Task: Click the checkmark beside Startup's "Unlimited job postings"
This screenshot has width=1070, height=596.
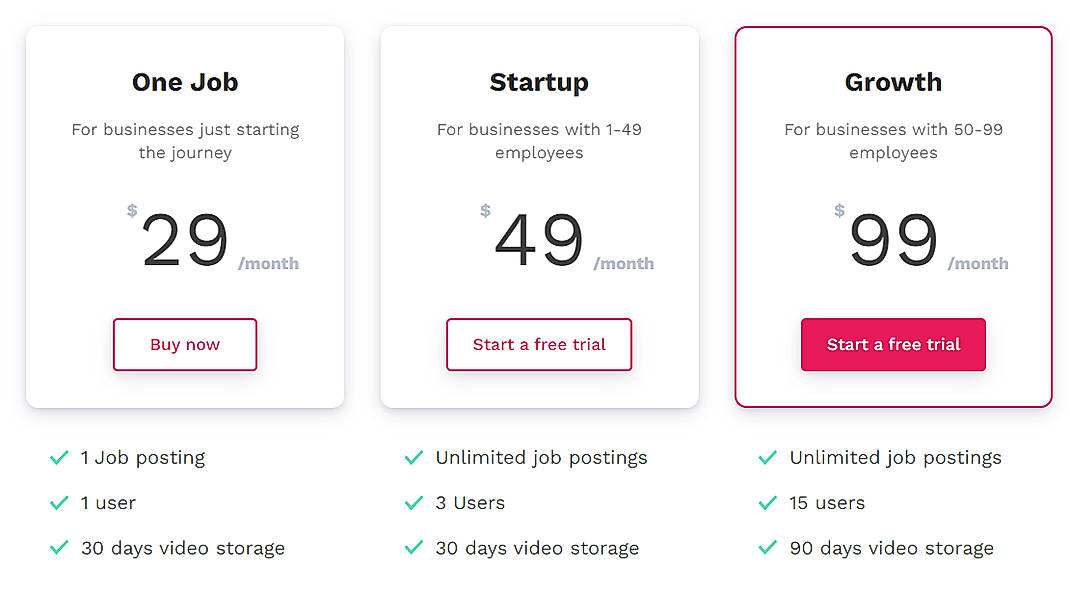Action: click(x=413, y=458)
